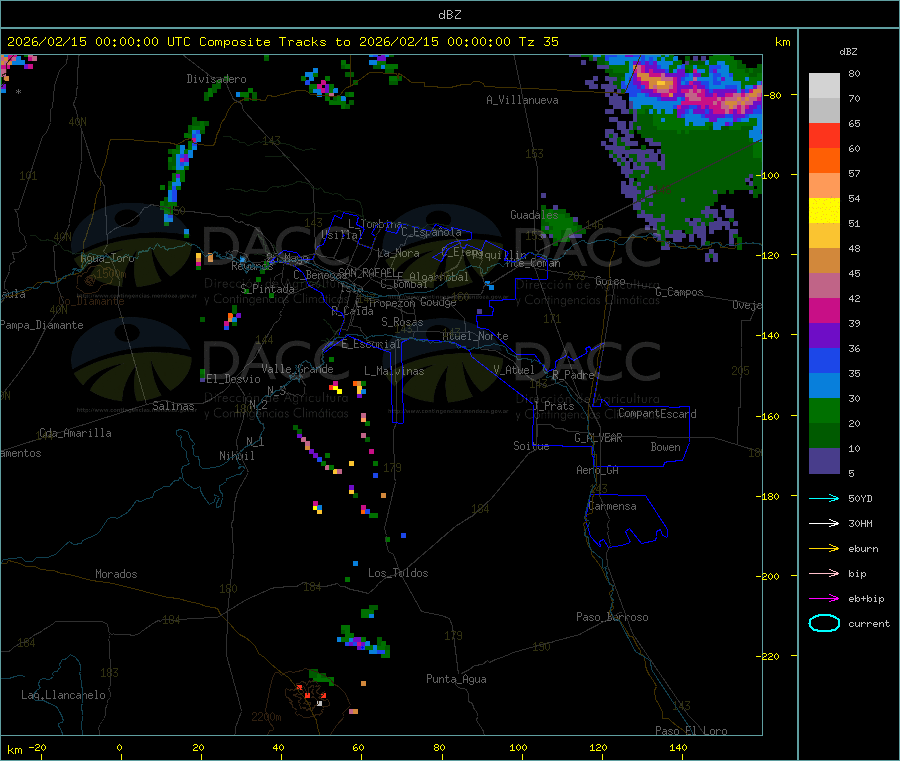The height and width of the screenshot is (761, 900).
Task: Click the 'G_ALVEAR' map label
Action: coord(598,438)
